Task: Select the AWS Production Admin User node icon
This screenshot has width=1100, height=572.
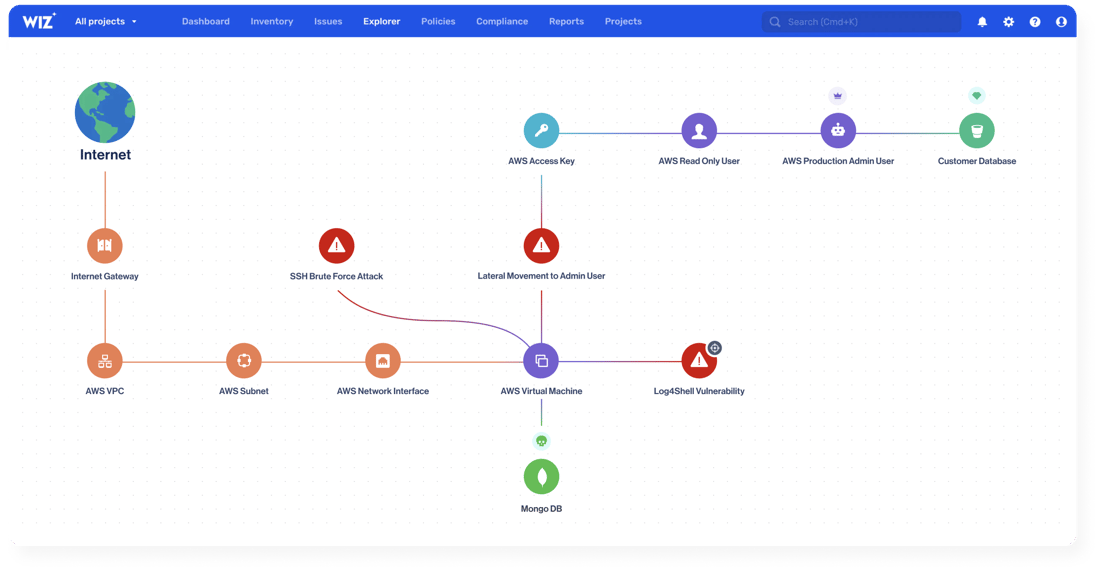Action: click(838, 131)
